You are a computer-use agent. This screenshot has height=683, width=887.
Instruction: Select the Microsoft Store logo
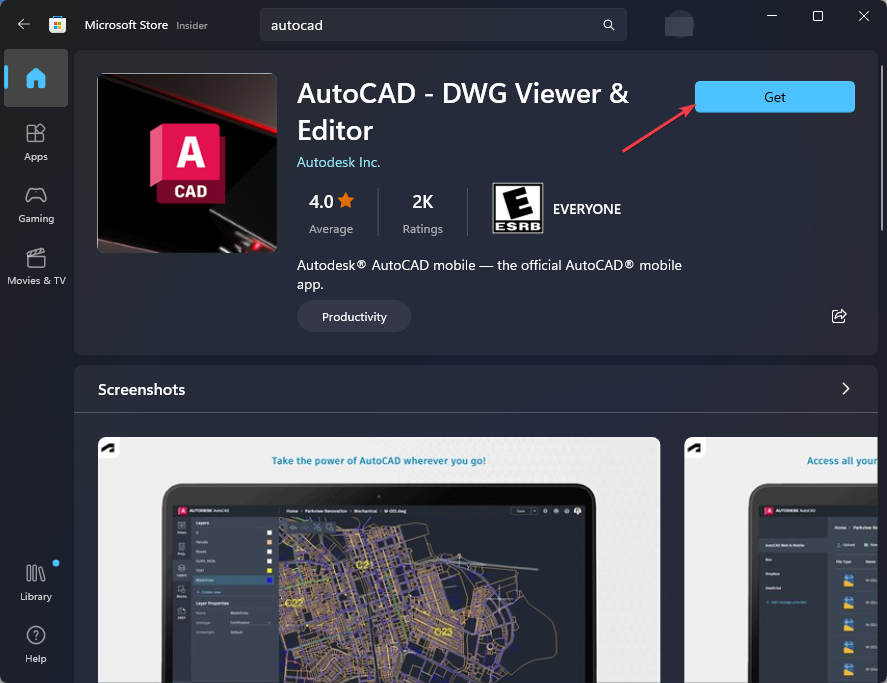pyautogui.click(x=57, y=24)
